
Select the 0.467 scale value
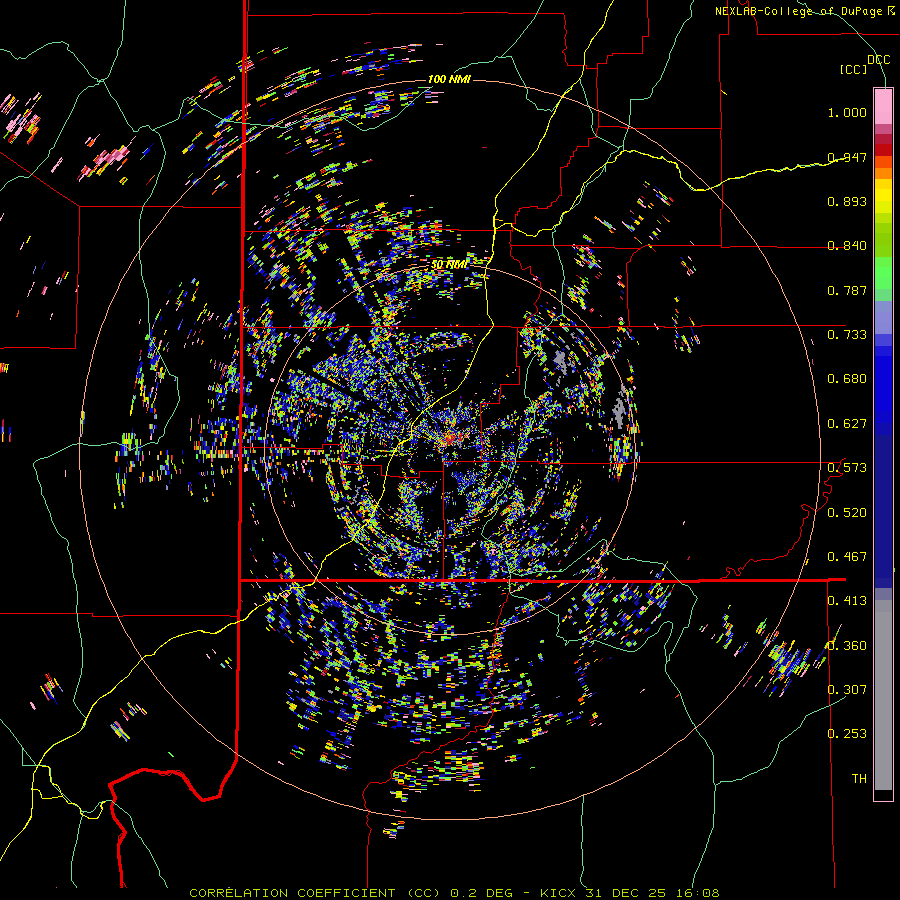pos(847,557)
